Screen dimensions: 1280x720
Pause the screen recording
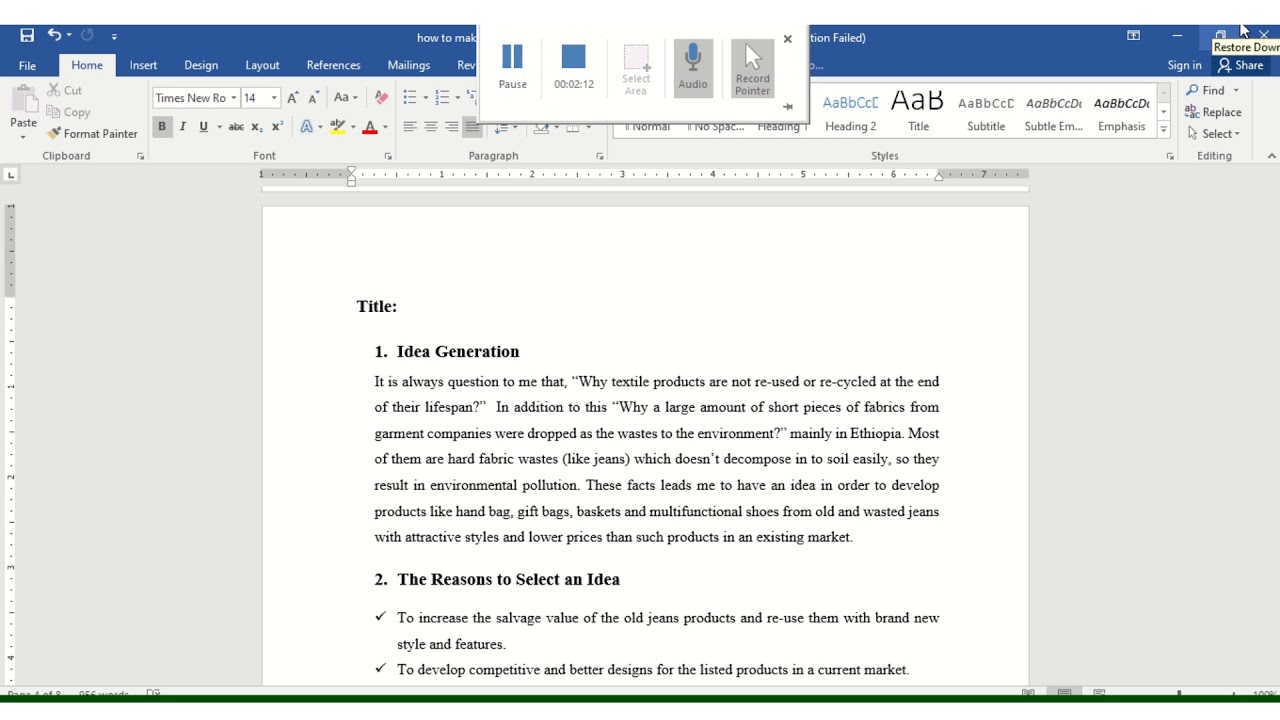(x=513, y=67)
